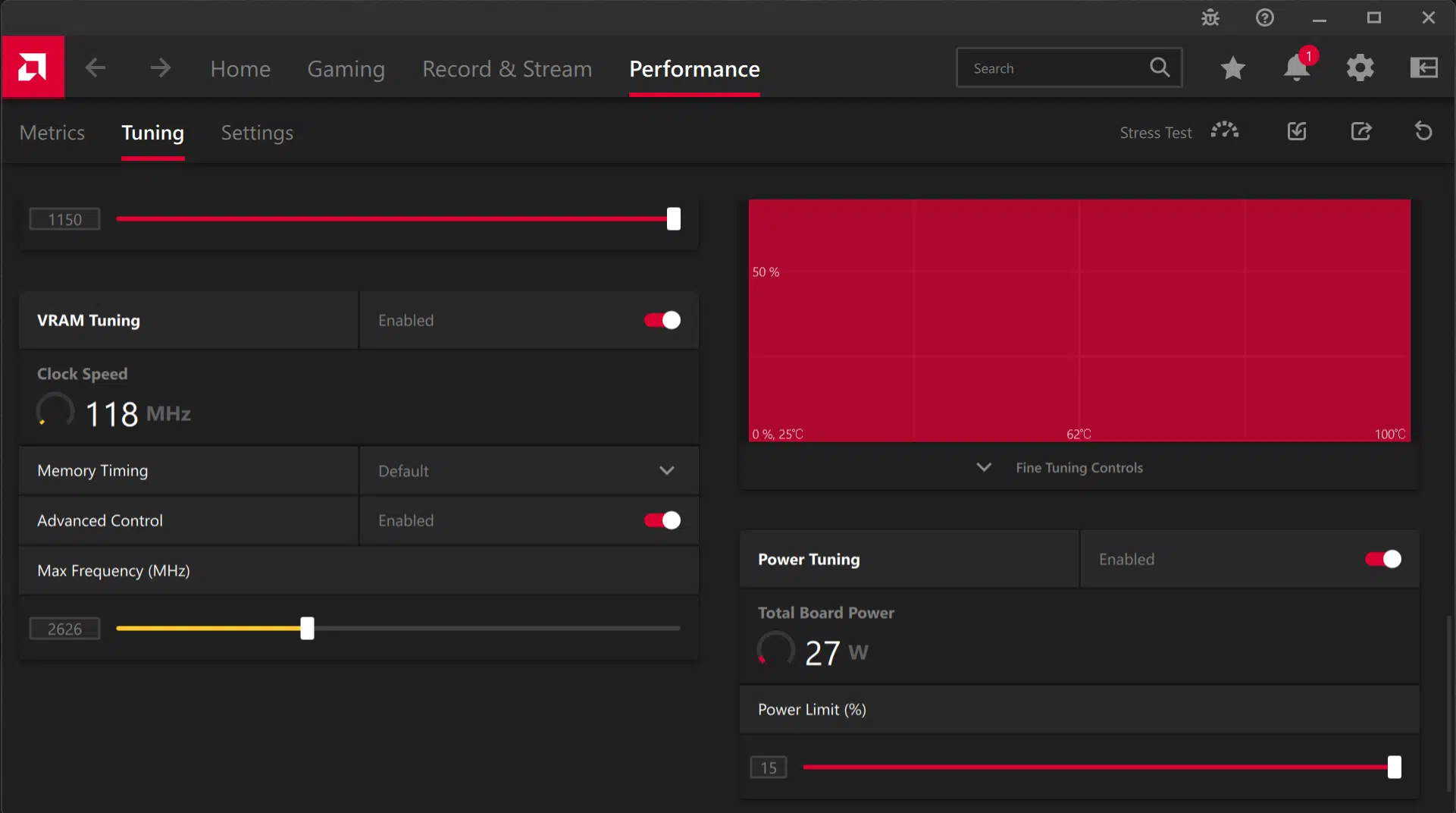Click the Power Tuning heading

click(809, 559)
